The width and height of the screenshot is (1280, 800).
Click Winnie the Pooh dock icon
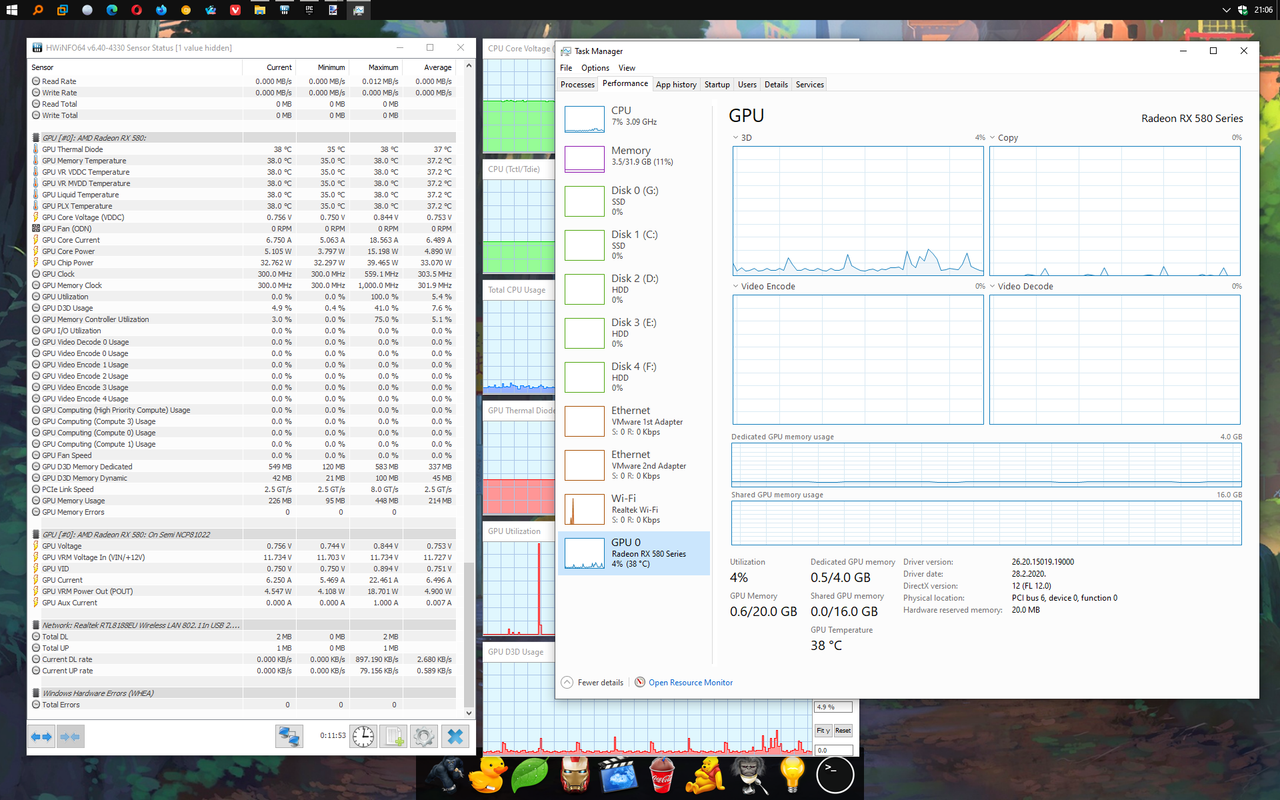click(706, 774)
